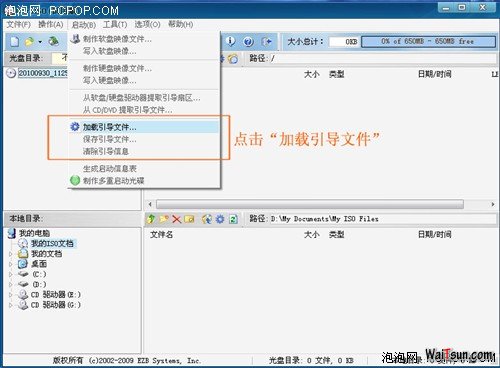
Task: Expand the (D:) drive node arrow
Action: click(10, 285)
